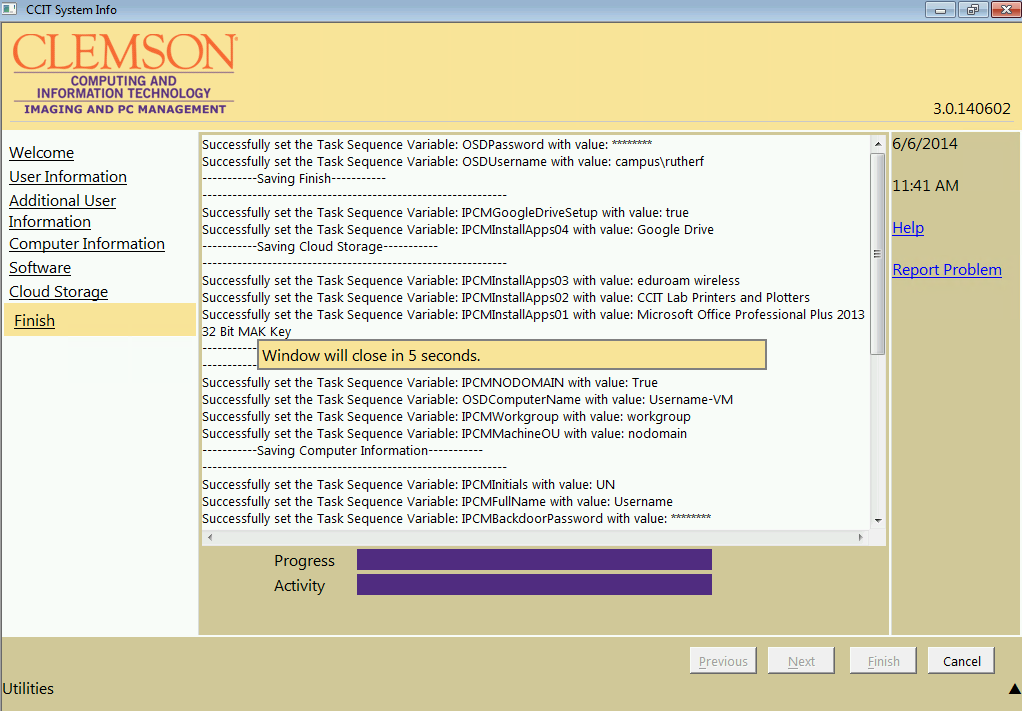Click the IPCMInstallApps04 Google Drive line
Screen dimensions: 1022x711
click(x=458, y=229)
